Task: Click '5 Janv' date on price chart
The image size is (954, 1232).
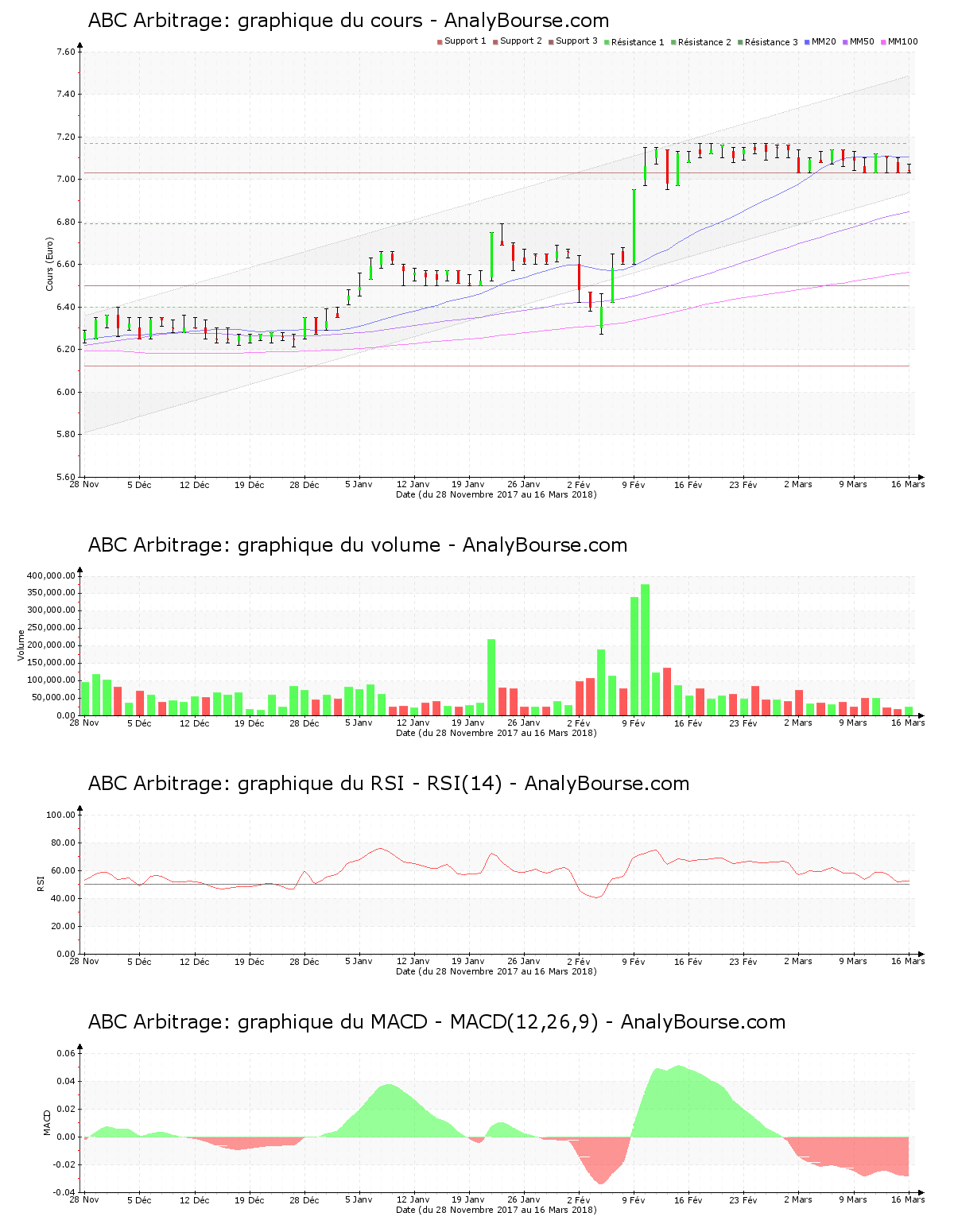Action: pos(359,485)
